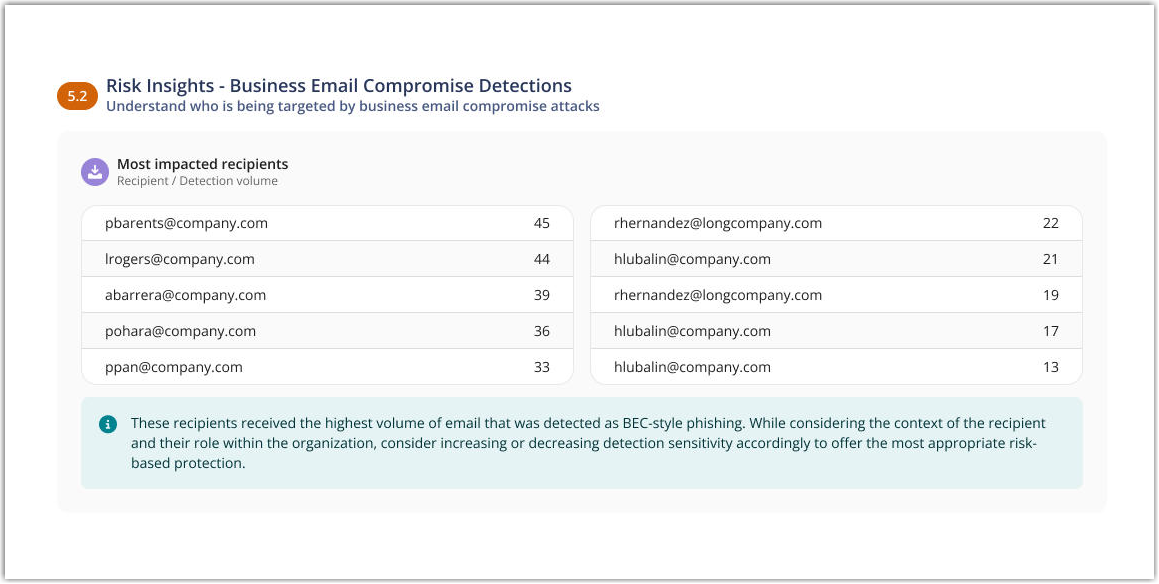
Task: Select pohara@company.com in the list
Action: click(180, 331)
